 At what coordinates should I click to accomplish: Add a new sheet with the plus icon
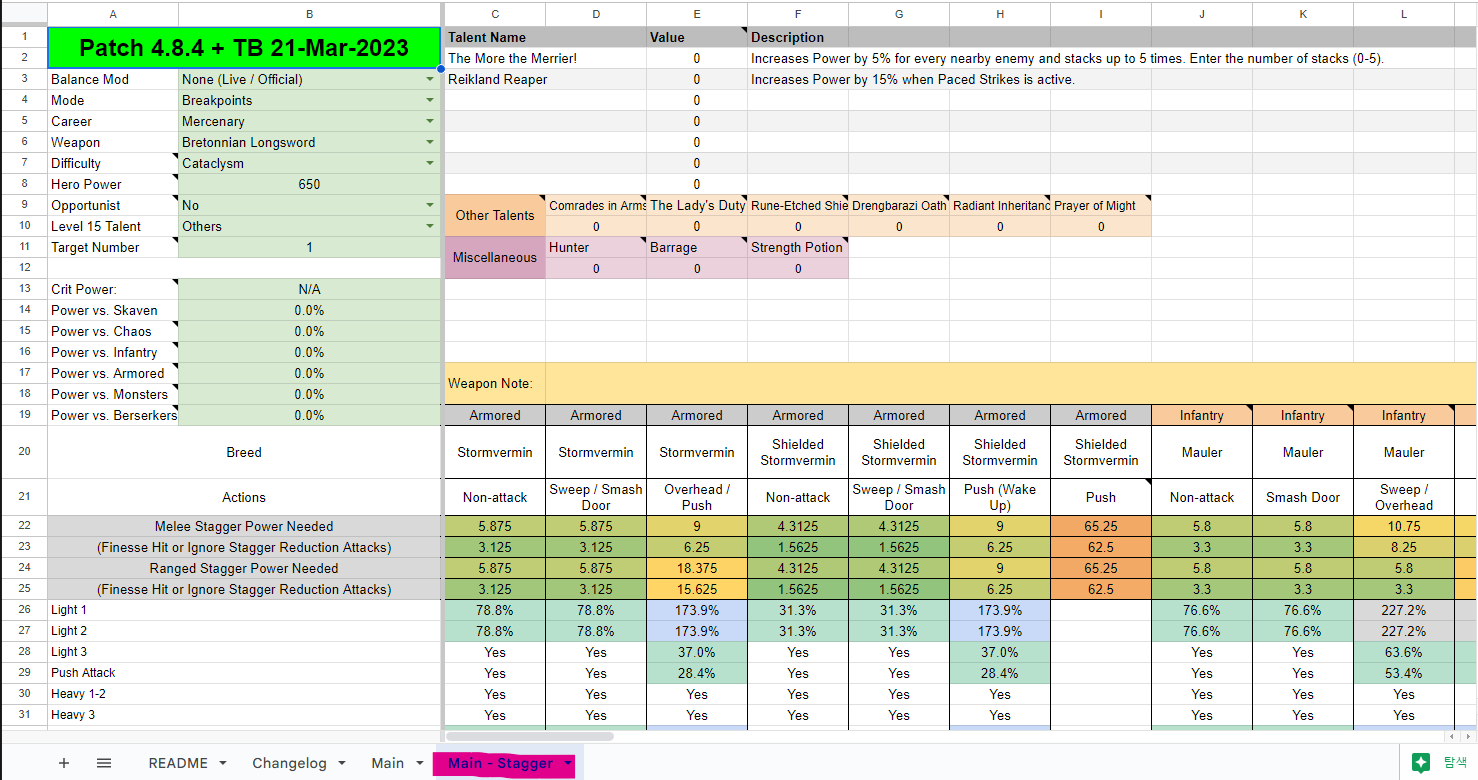tap(64, 763)
